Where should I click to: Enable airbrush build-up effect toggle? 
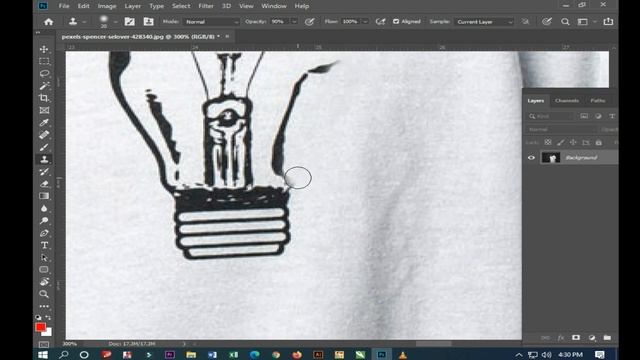click(380, 22)
